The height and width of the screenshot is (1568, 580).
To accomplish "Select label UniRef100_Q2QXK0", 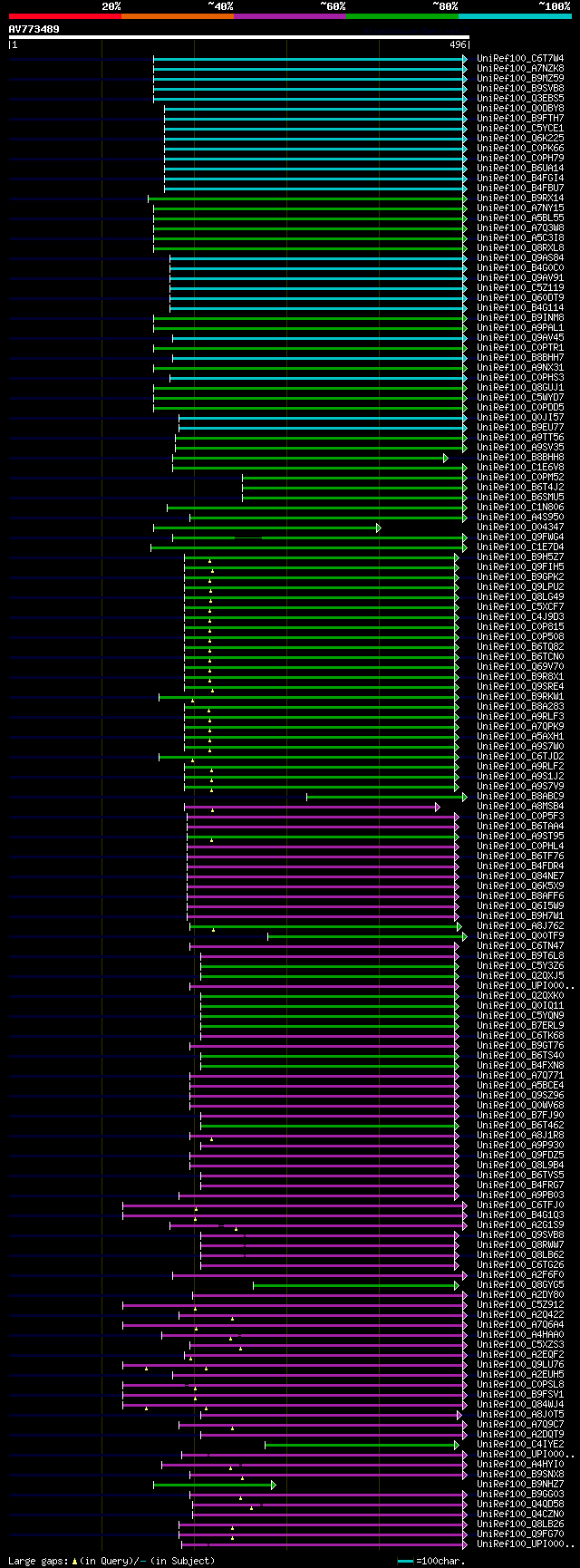I will [520, 996].
